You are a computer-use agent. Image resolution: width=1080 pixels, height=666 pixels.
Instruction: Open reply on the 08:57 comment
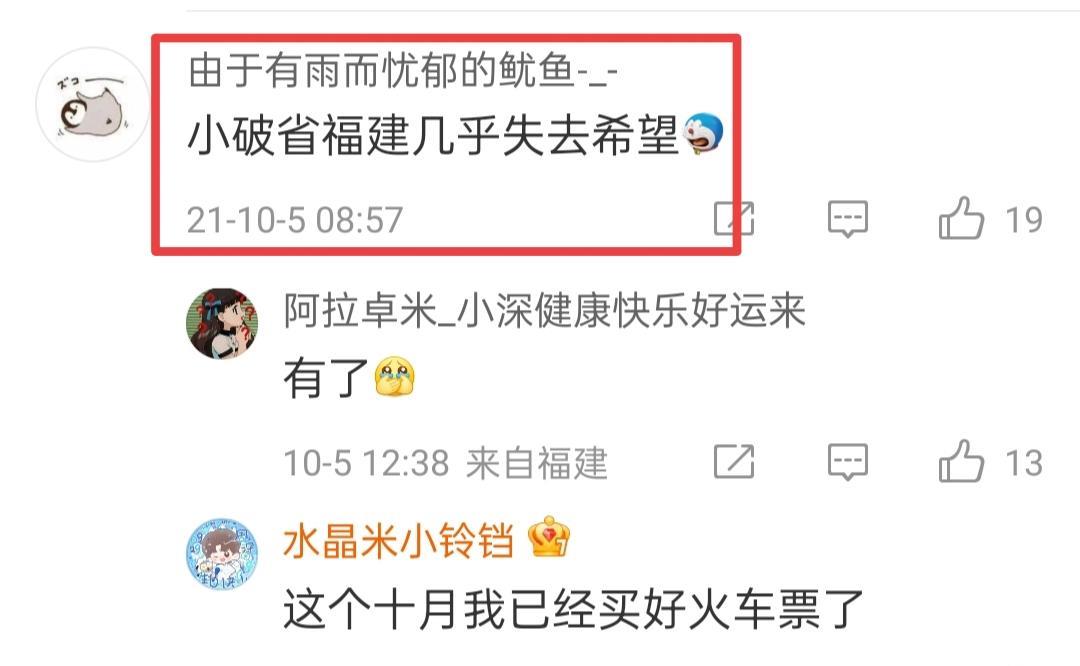click(x=848, y=219)
